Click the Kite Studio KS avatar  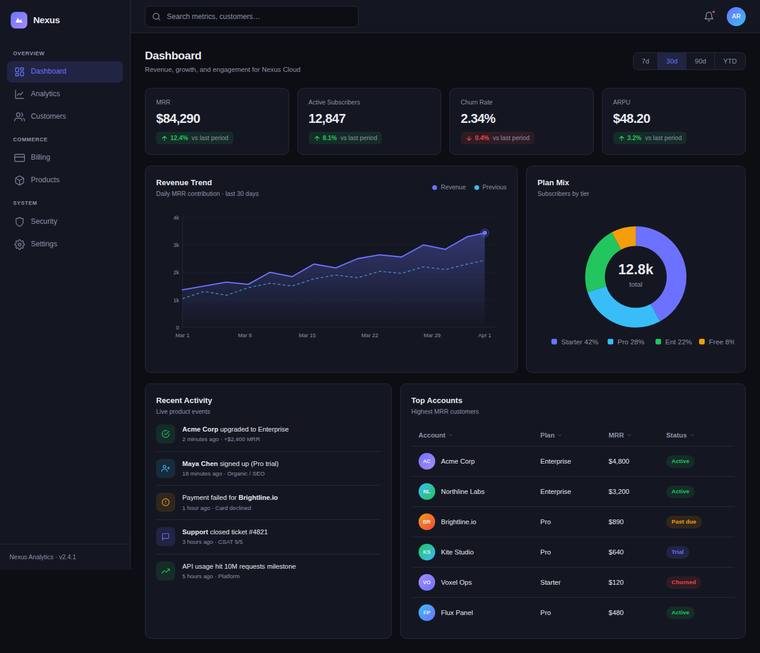[x=427, y=552]
